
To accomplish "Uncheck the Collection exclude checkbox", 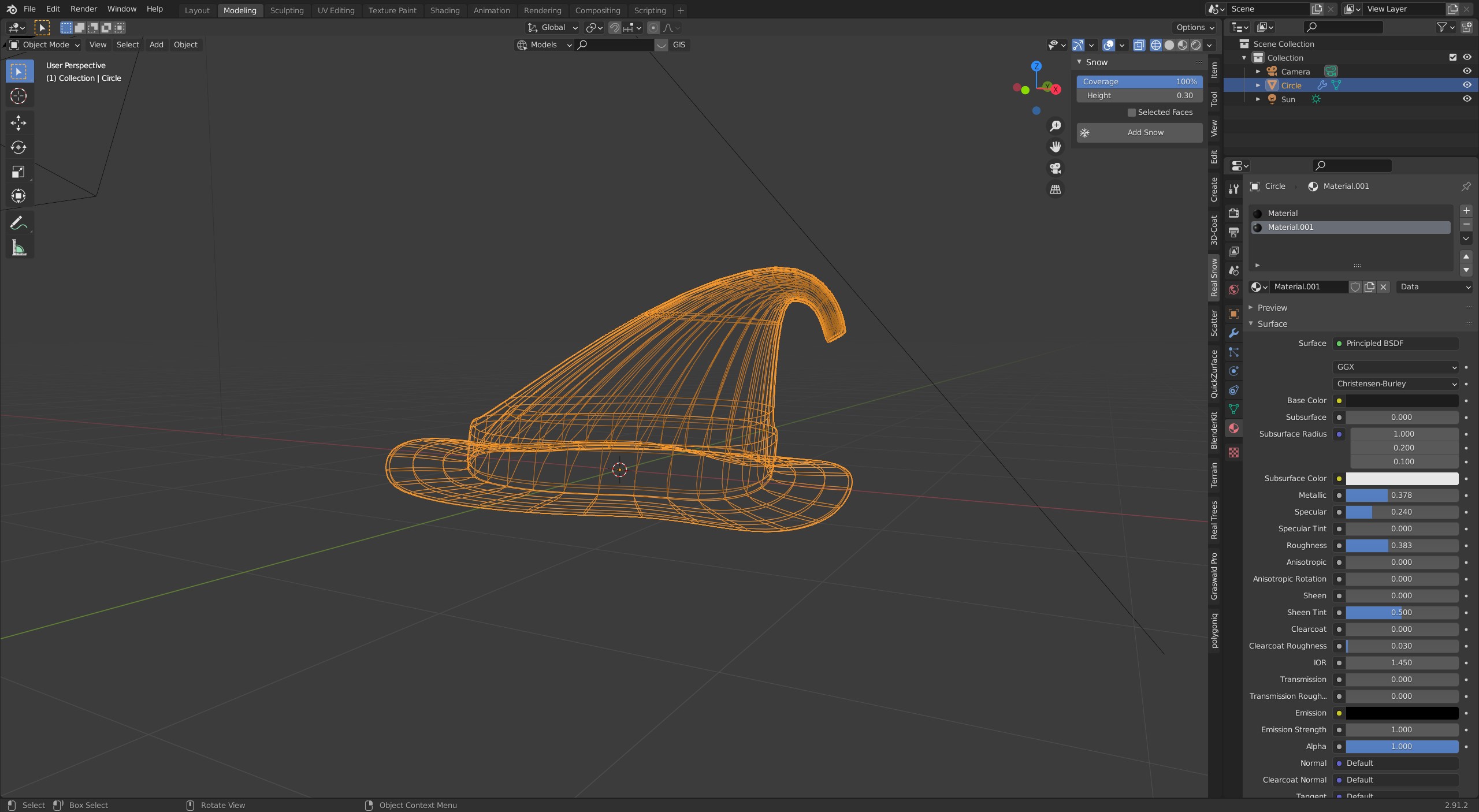I will [x=1452, y=57].
